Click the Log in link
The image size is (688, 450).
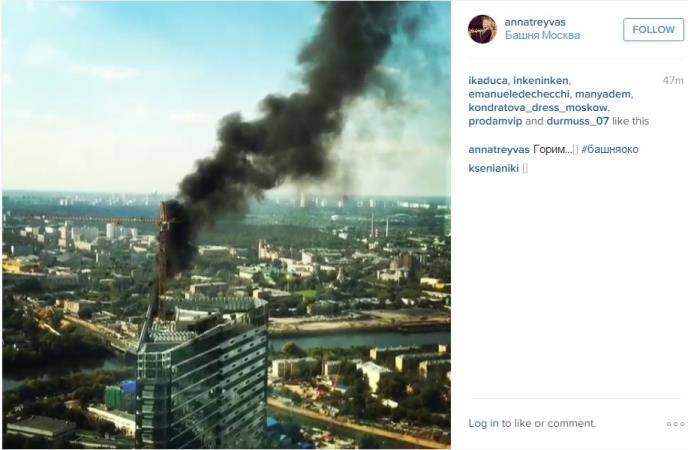tap(483, 423)
